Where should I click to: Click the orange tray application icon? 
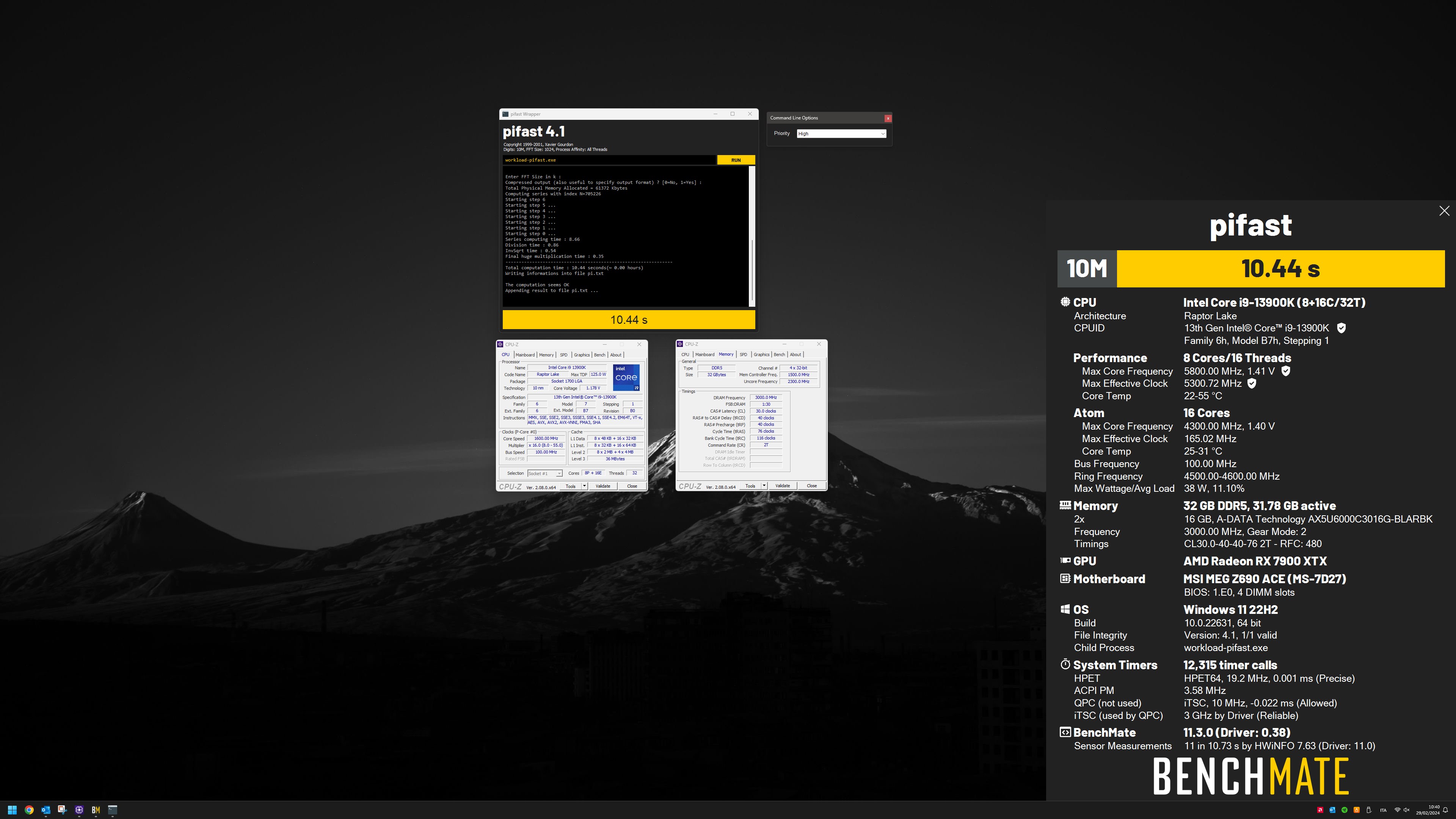click(1356, 810)
